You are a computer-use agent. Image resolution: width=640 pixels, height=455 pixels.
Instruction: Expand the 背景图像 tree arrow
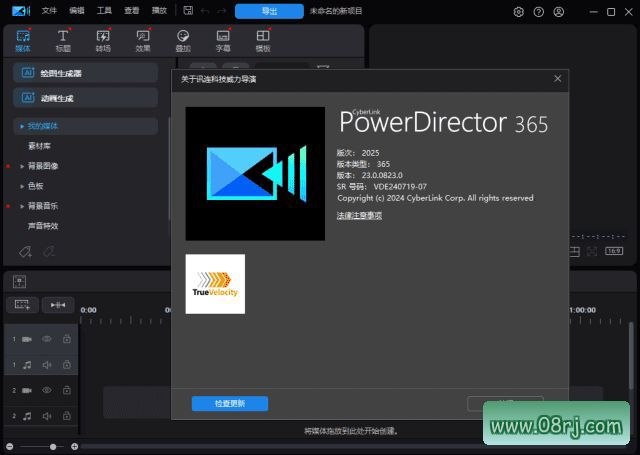coord(22,166)
